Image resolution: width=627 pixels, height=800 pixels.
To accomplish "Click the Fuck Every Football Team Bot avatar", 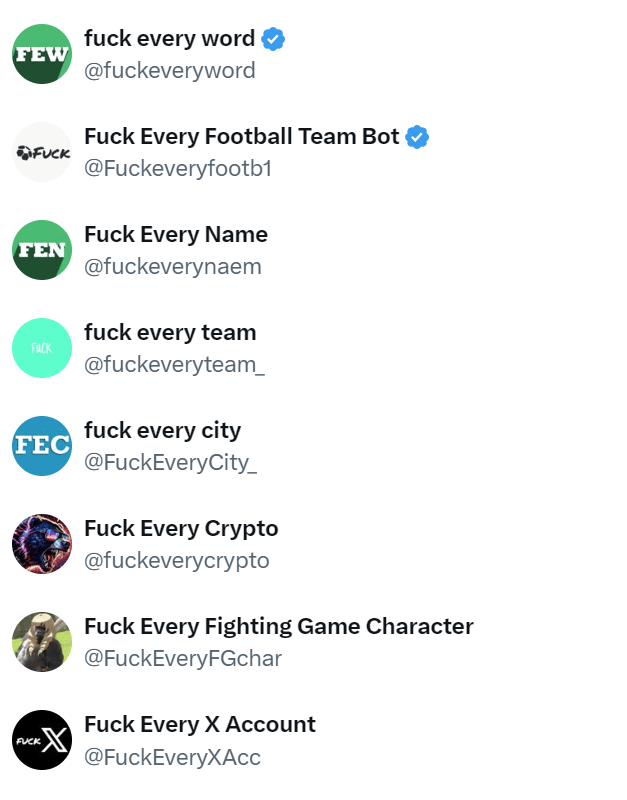I will (42, 152).
